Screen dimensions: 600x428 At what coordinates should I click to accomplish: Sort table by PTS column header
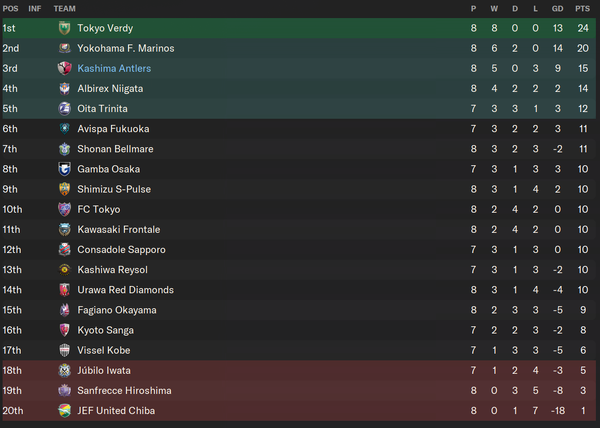click(582, 8)
